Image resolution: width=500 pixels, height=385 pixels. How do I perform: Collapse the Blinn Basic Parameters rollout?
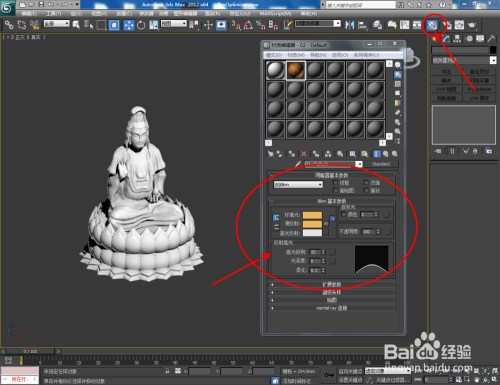click(x=332, y=201)
